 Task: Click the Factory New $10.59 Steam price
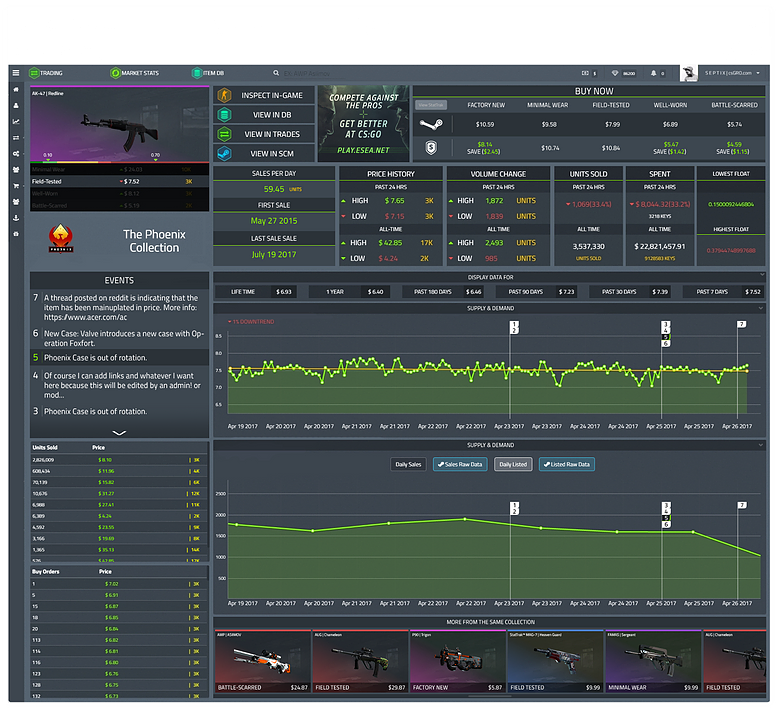point(485,124)
